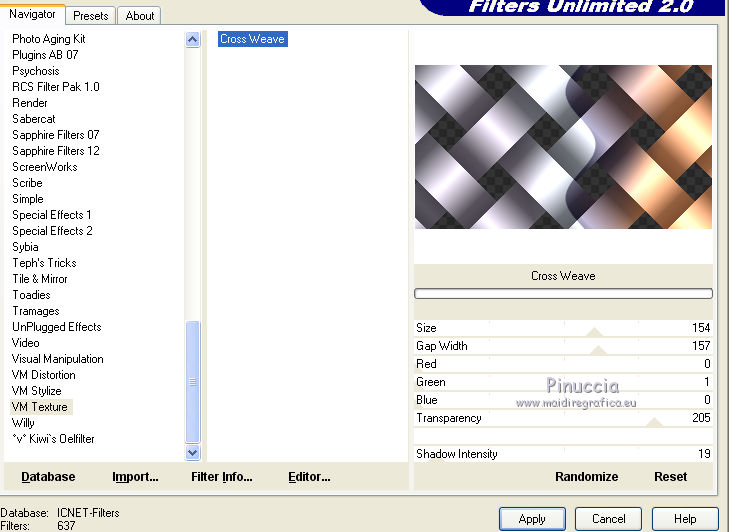Select Sybia category
This screenshot has height=532, width=729.
[25, 247]
